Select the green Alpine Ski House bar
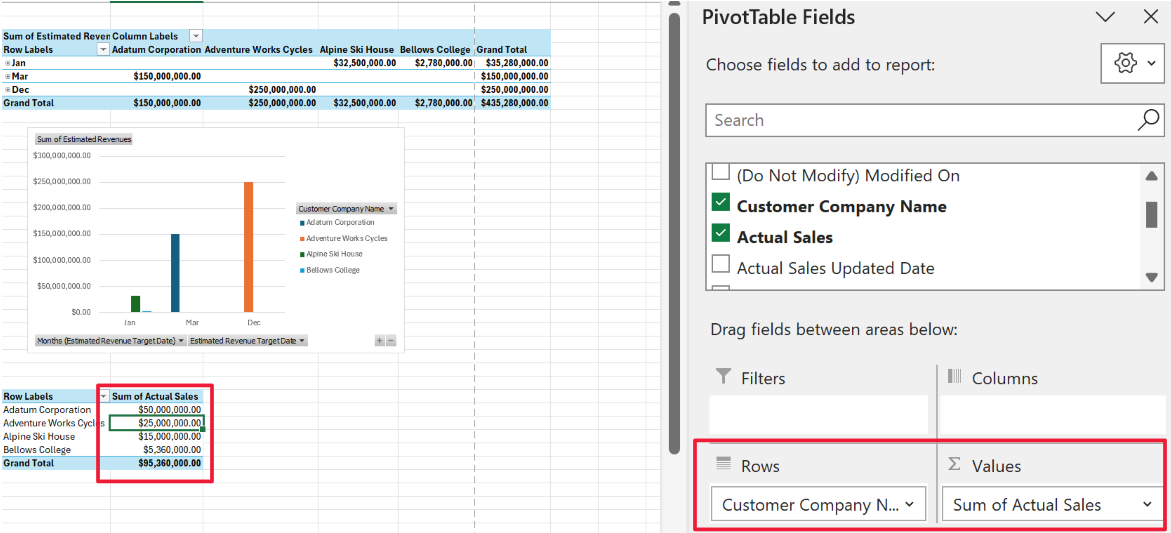The height and width of the screenshot is (533, 1171). pos(135,303)
